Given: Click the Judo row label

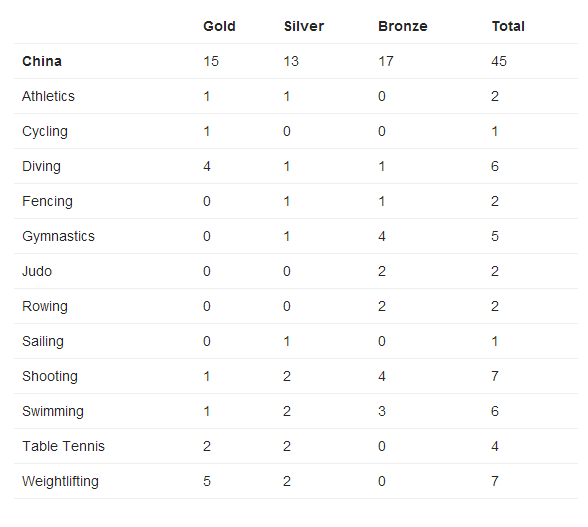Looking at the screenshot, I should [x=37, y=271].
